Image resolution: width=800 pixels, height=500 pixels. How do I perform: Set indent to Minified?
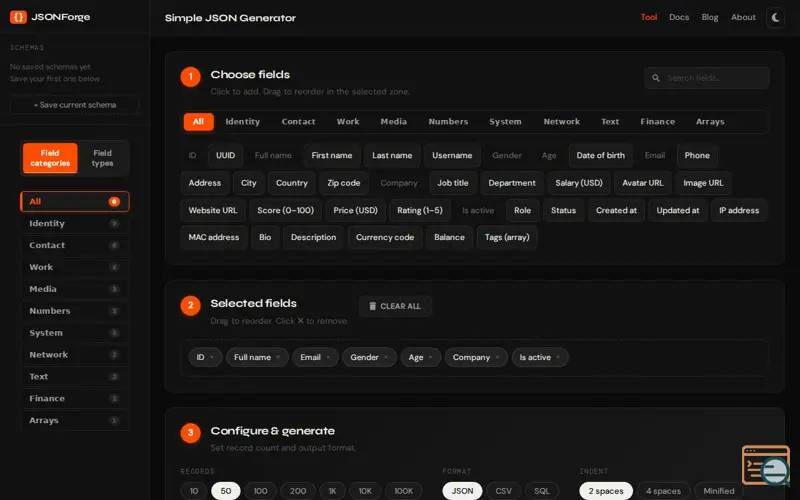click(x=719, y=491)
